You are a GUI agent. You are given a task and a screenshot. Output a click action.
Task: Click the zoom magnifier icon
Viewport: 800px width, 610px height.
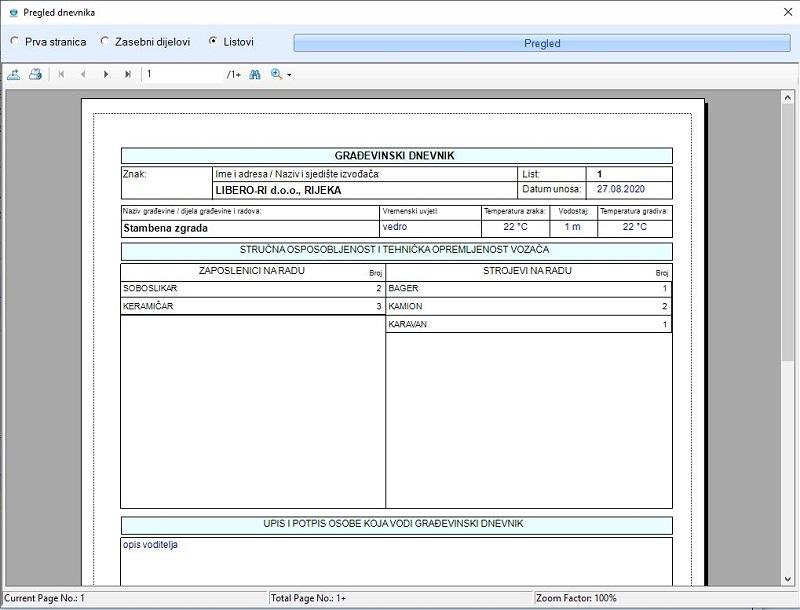pos(276,74)
